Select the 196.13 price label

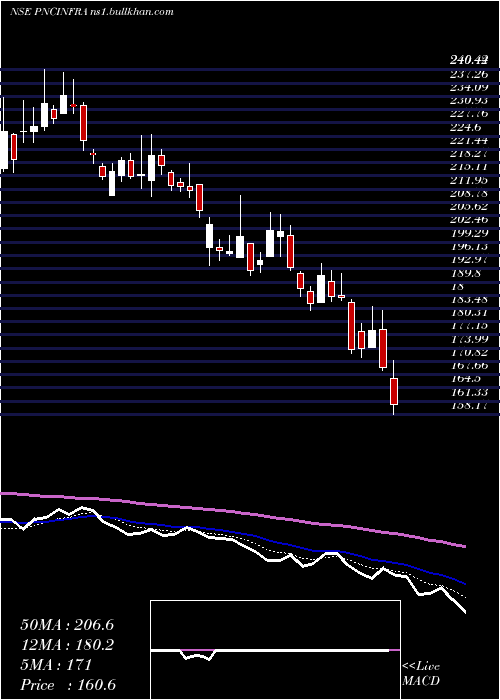(x=468, y=246)
